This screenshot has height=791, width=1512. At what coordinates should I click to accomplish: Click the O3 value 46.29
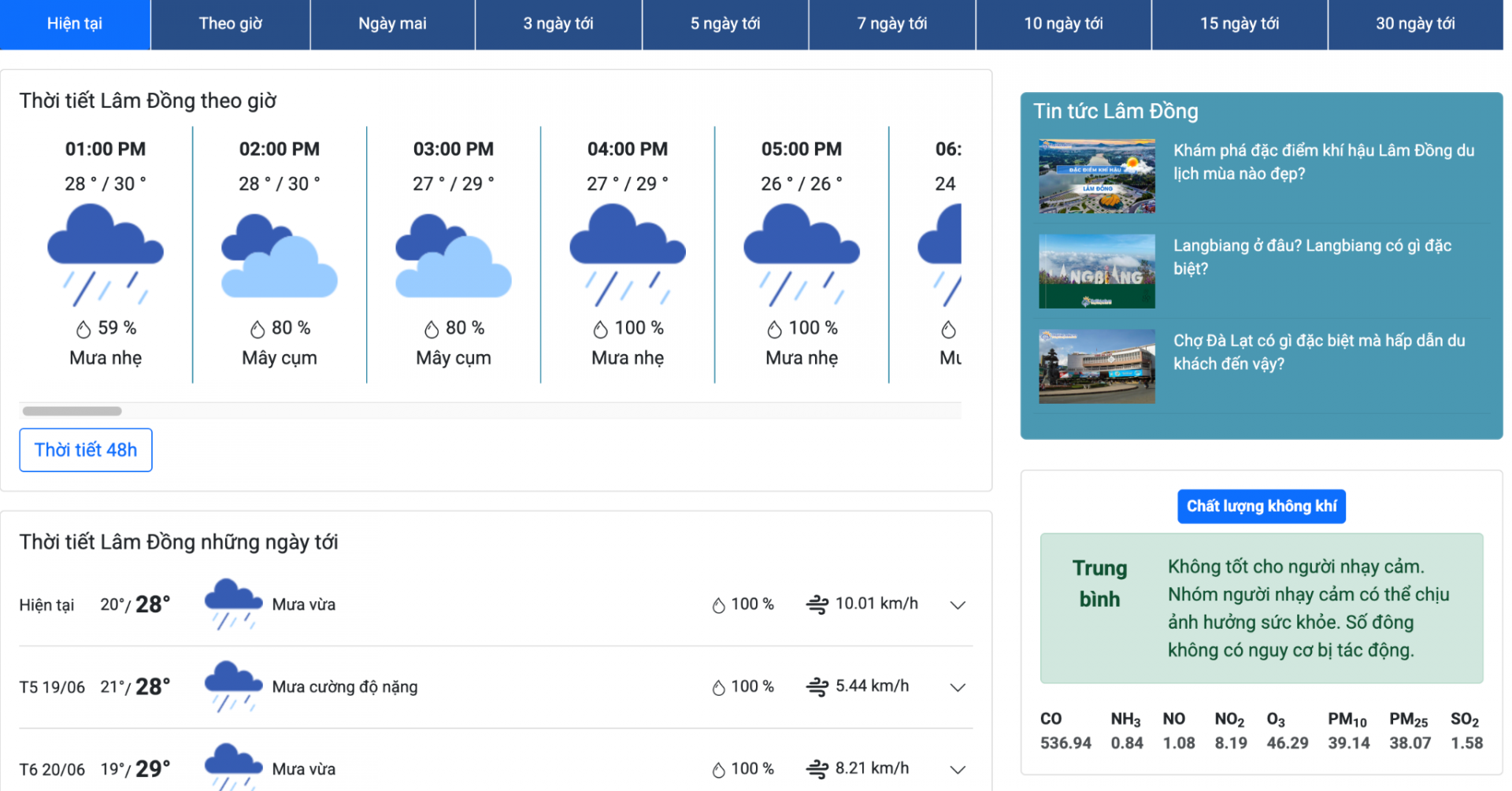click(x=1288, y=743)
